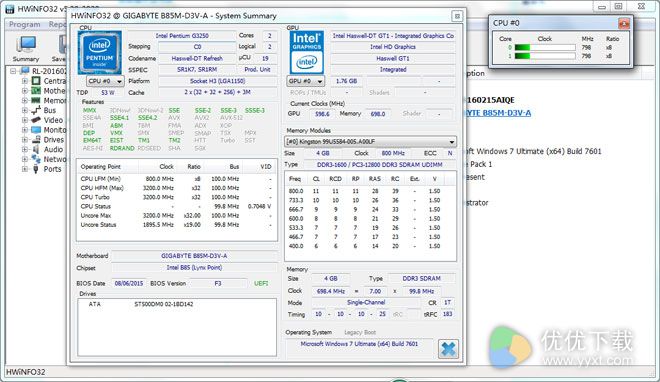Viewport: 660px width, 382px height.
Task: Click the Uncore Status row
Action: 176,225
